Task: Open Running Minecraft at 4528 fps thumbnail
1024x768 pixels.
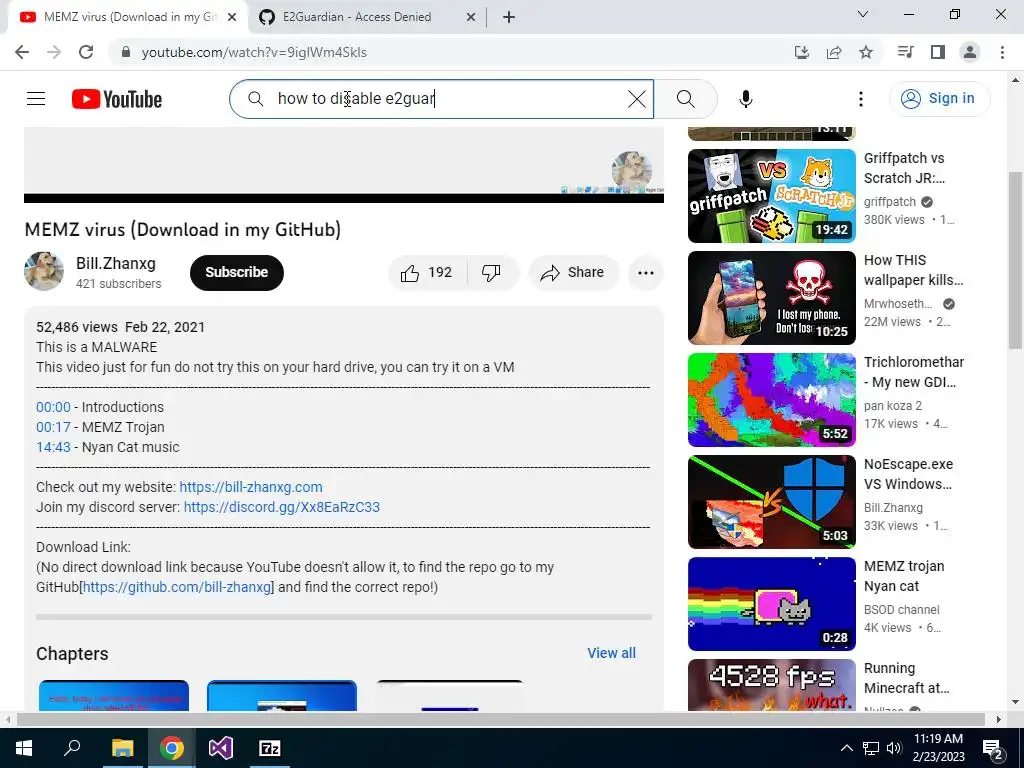Action: tap(771, 684)
